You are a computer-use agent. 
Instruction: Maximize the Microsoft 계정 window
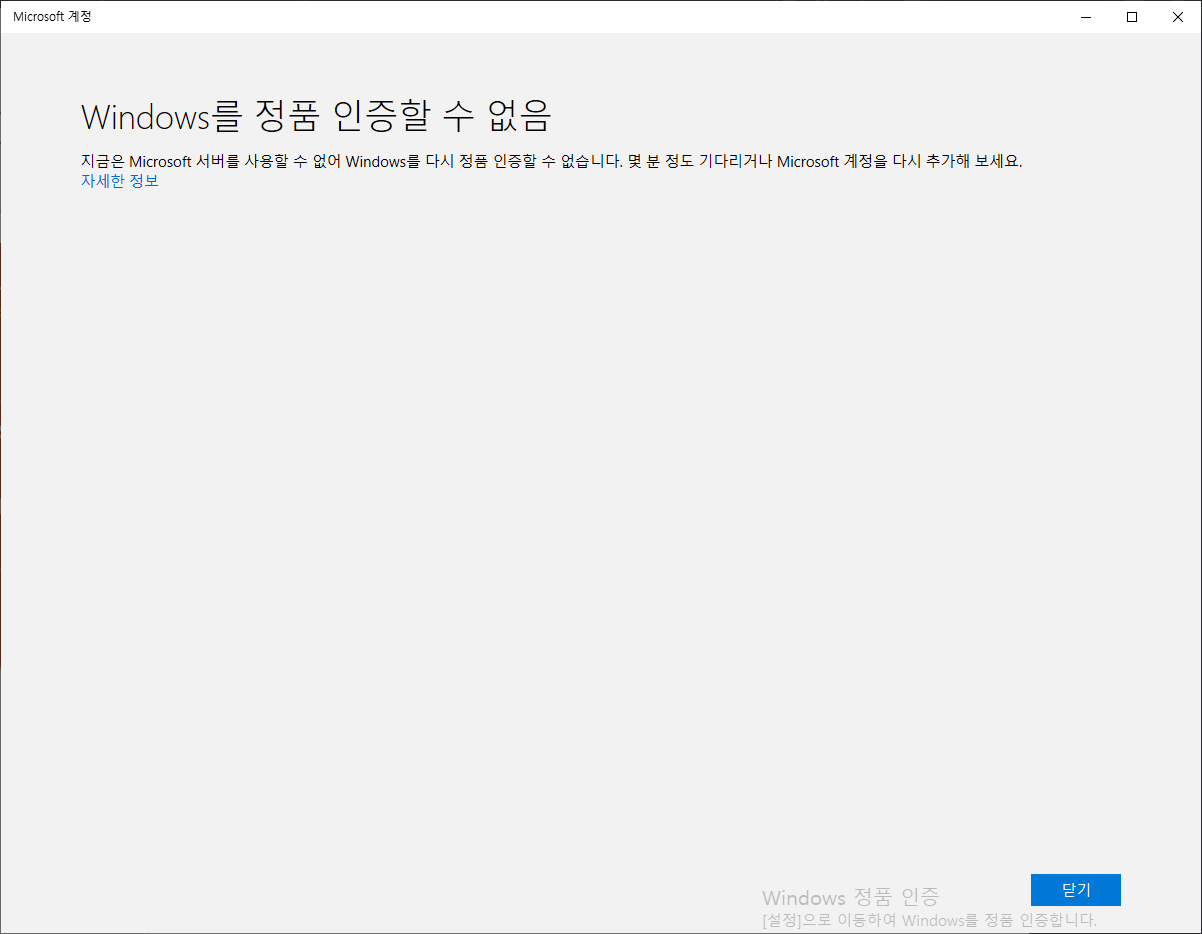[1132, 17]
